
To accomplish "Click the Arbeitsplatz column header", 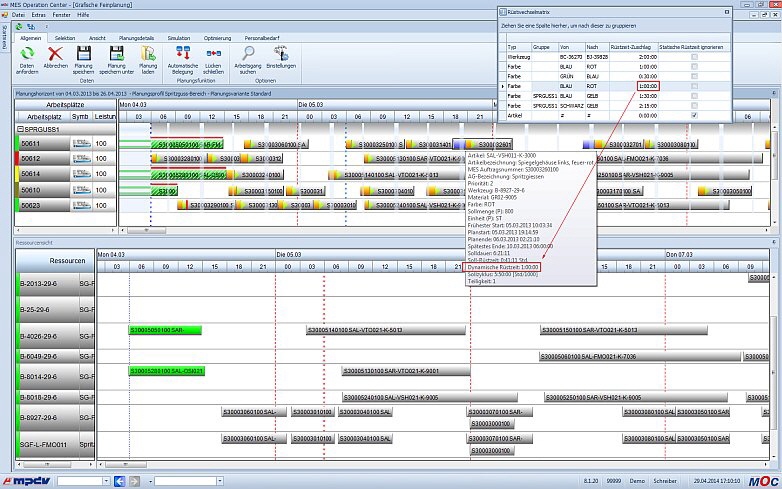I will point(44,117).
